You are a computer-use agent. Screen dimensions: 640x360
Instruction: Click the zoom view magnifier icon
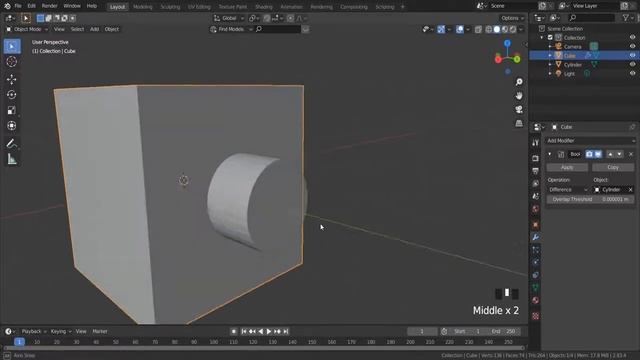[519, 82]
